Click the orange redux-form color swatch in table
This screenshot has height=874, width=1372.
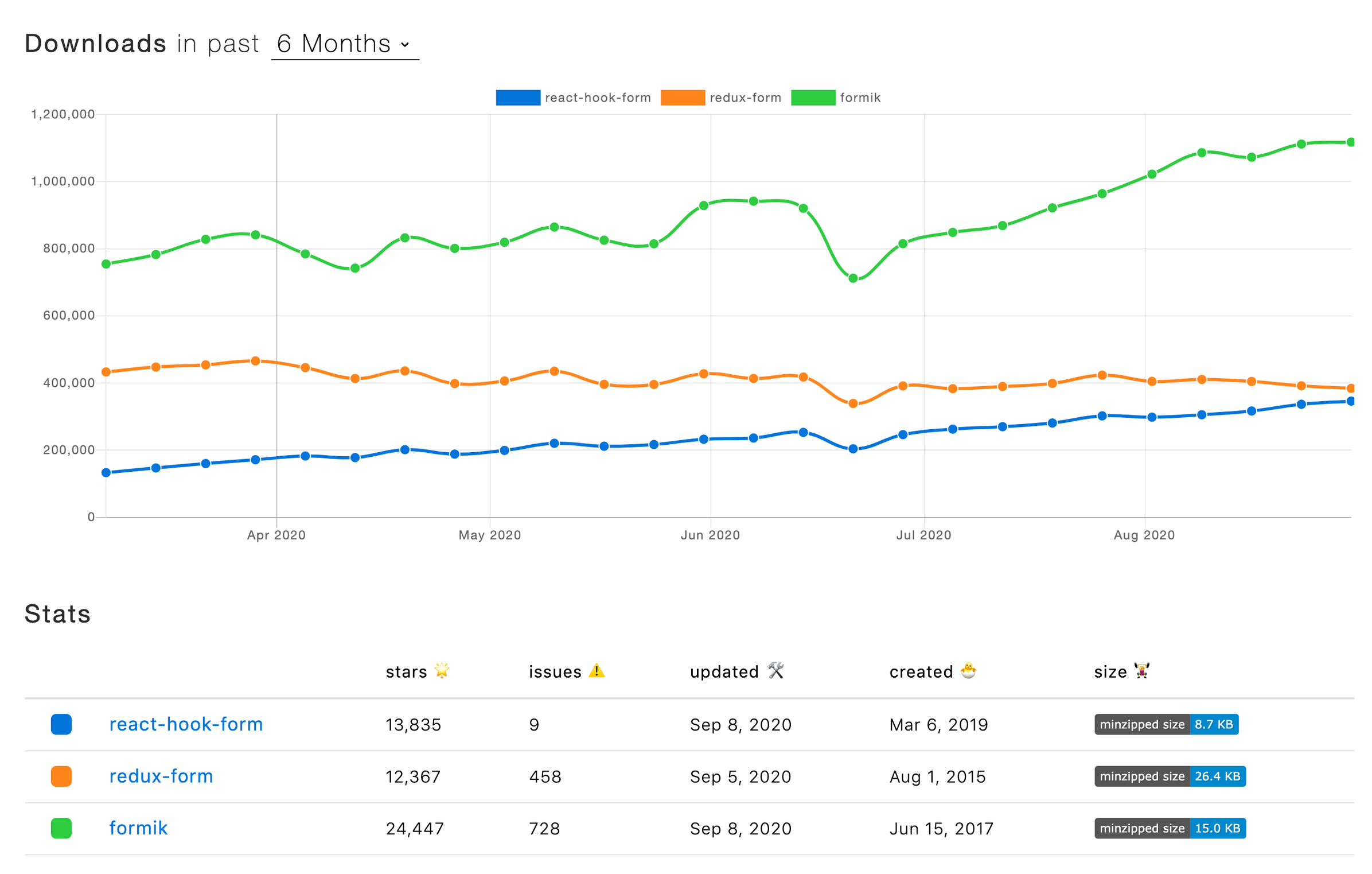point(61,776)
